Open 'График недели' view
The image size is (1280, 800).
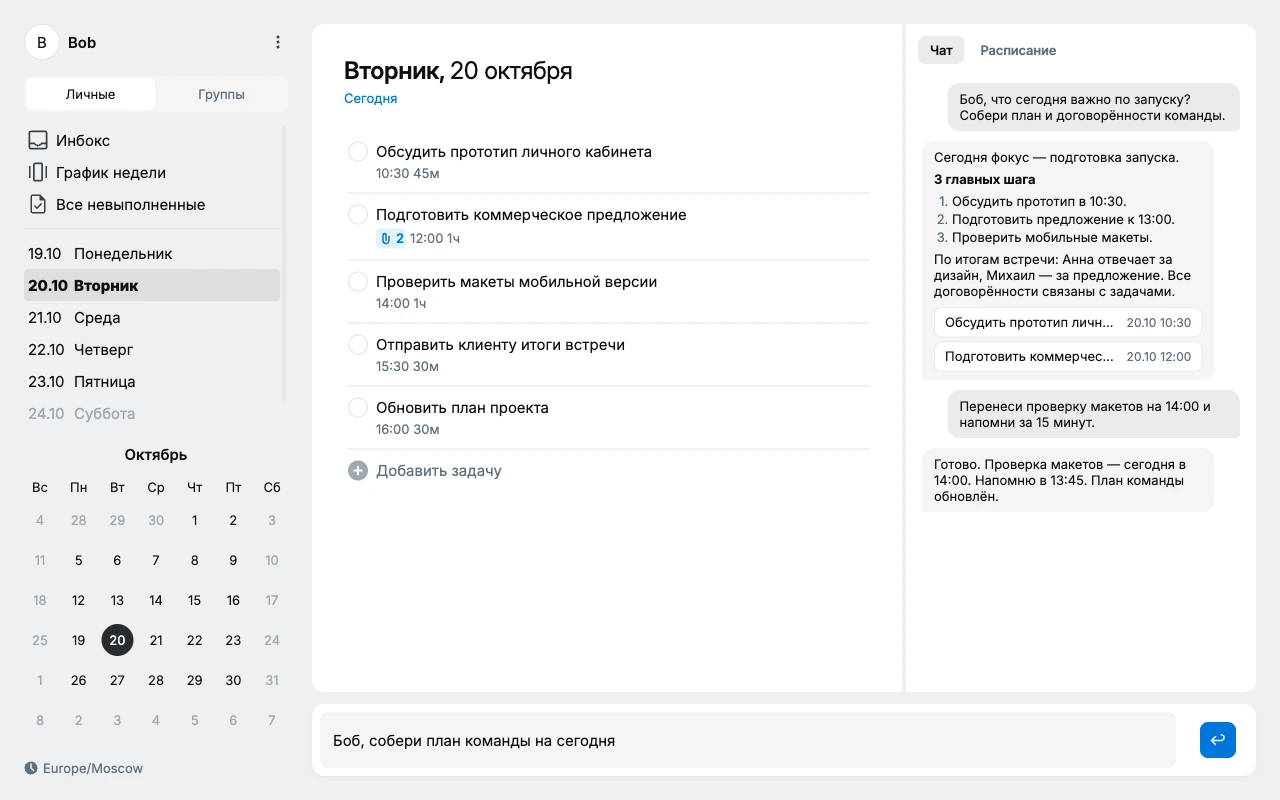152,172
